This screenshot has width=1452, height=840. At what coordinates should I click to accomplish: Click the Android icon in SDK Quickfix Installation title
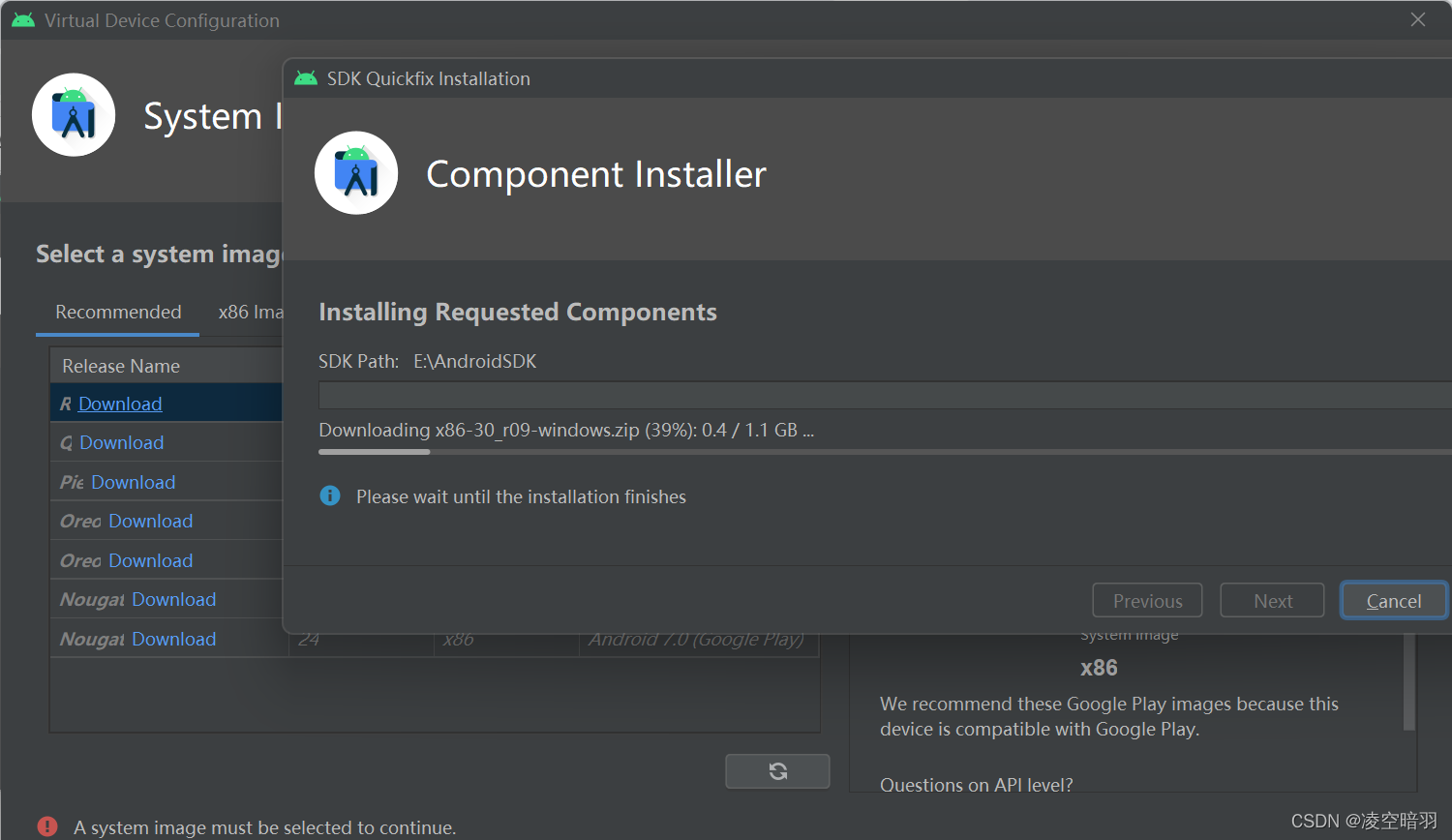click(x=306, y=78)
